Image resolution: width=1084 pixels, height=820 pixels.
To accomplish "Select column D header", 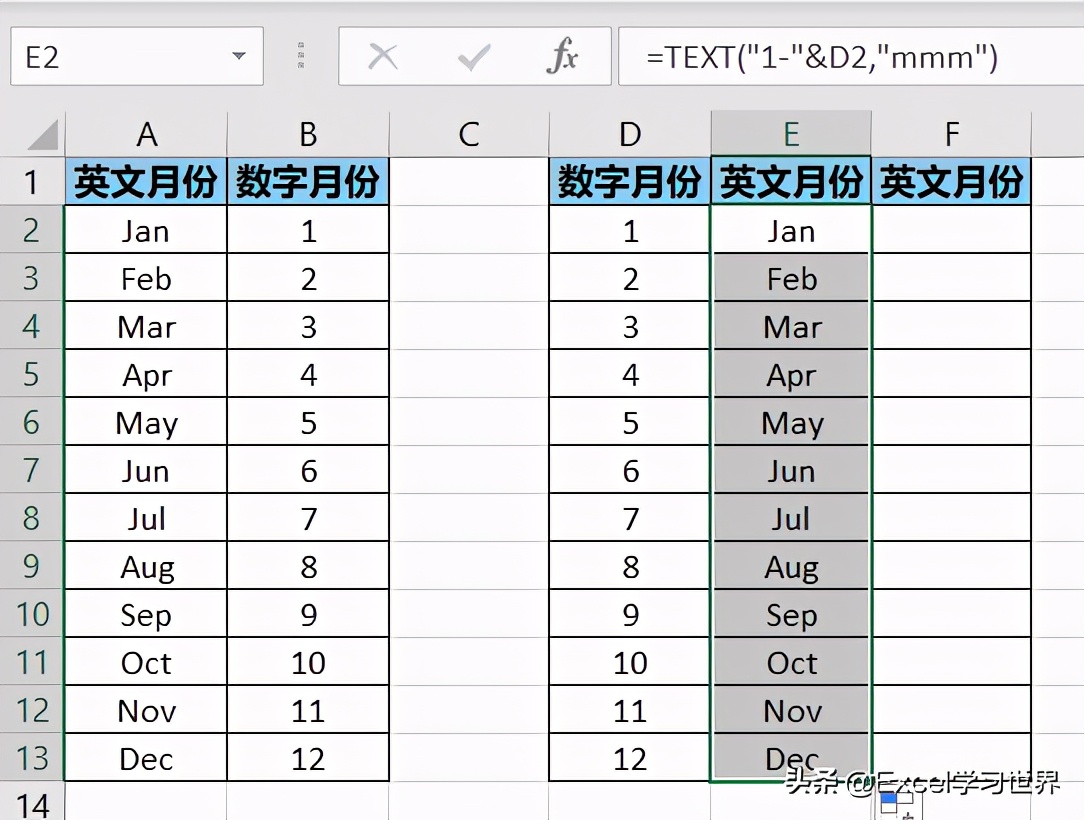I will 630,134.
